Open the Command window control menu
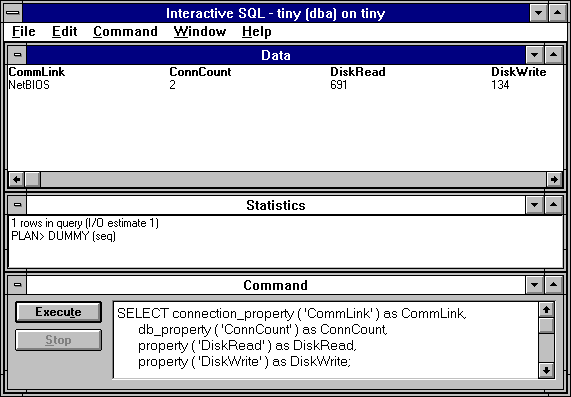The image size is (571, 397). coord(17,285)
